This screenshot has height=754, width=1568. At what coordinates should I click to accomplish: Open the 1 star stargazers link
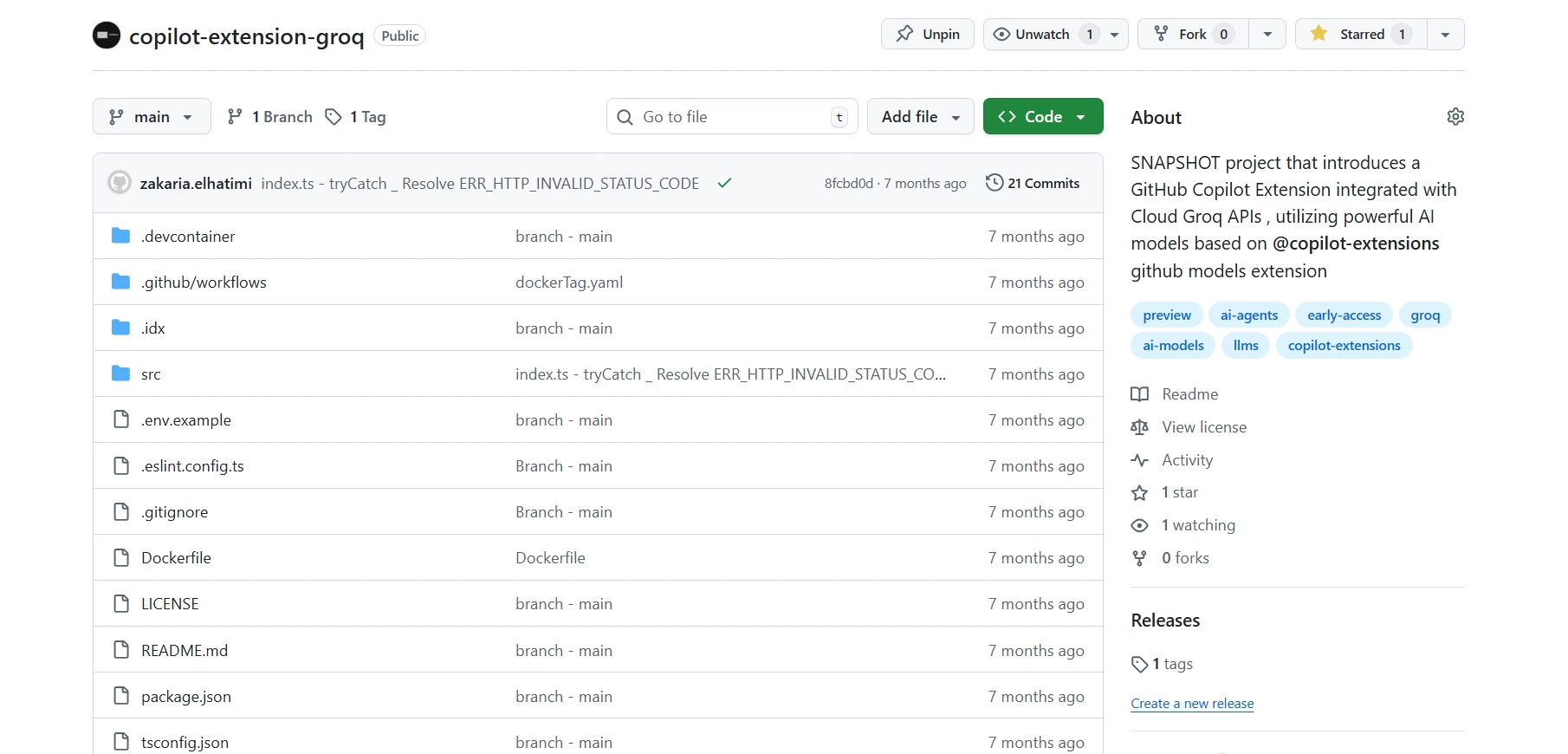coord(1180,492)
